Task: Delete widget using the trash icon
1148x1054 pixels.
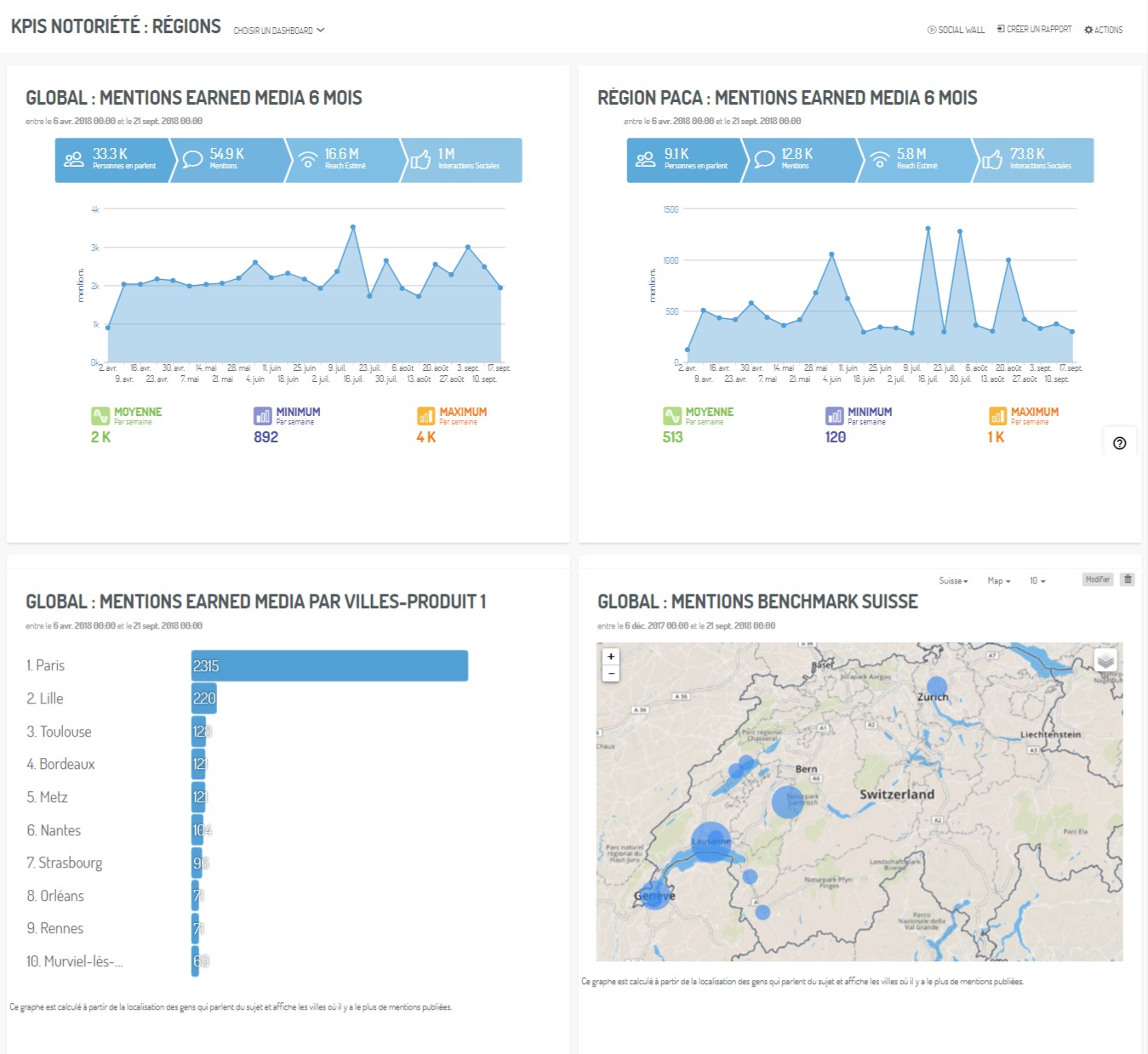Action: click(x=1128, y=579)
